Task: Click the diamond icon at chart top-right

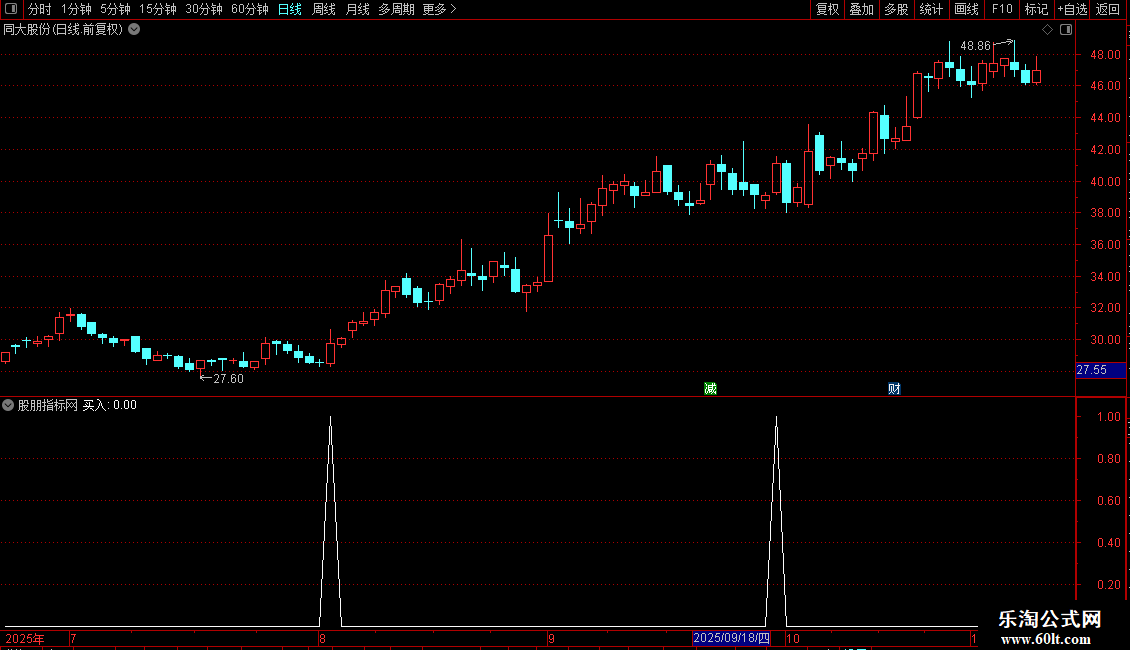Action: [1048, 30]
